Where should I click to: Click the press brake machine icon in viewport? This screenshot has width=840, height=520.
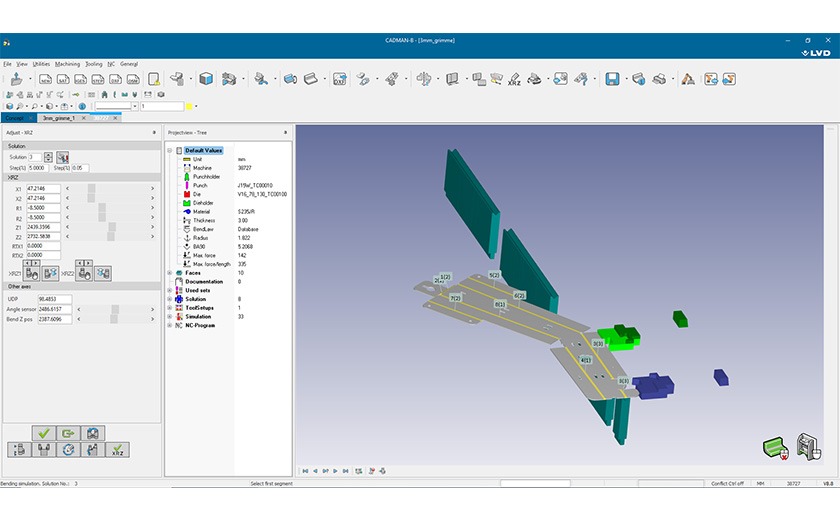click(809, 446)
